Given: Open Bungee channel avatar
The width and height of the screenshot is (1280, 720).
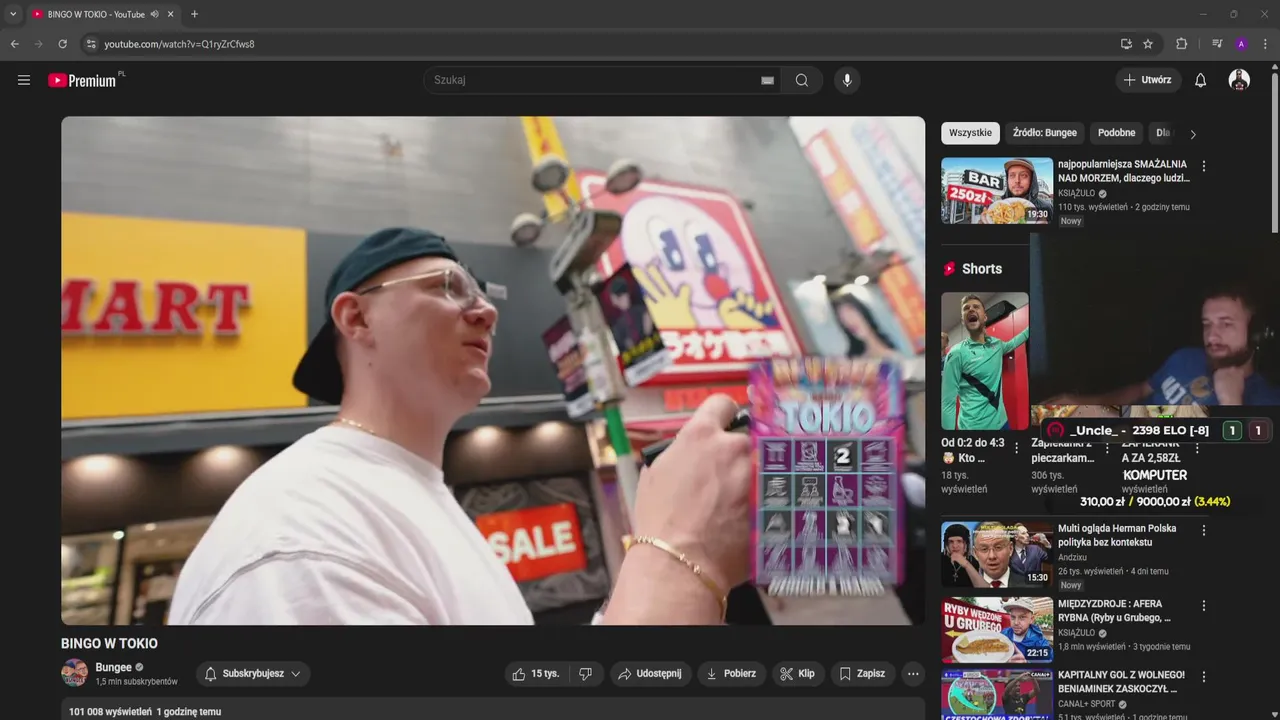Looking at the screenshot, I should coord(75,673).
